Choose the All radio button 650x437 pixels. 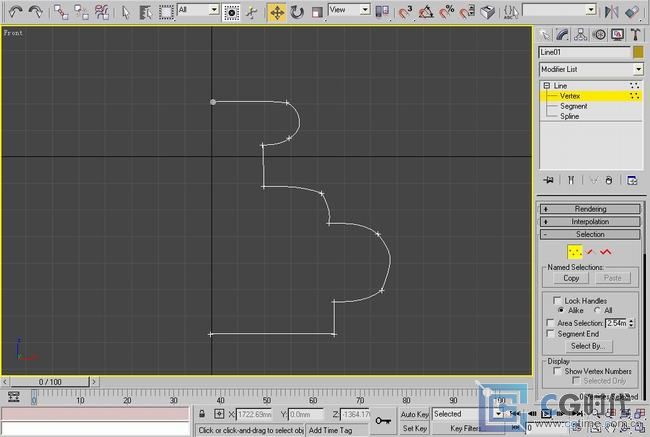(596, 311)
